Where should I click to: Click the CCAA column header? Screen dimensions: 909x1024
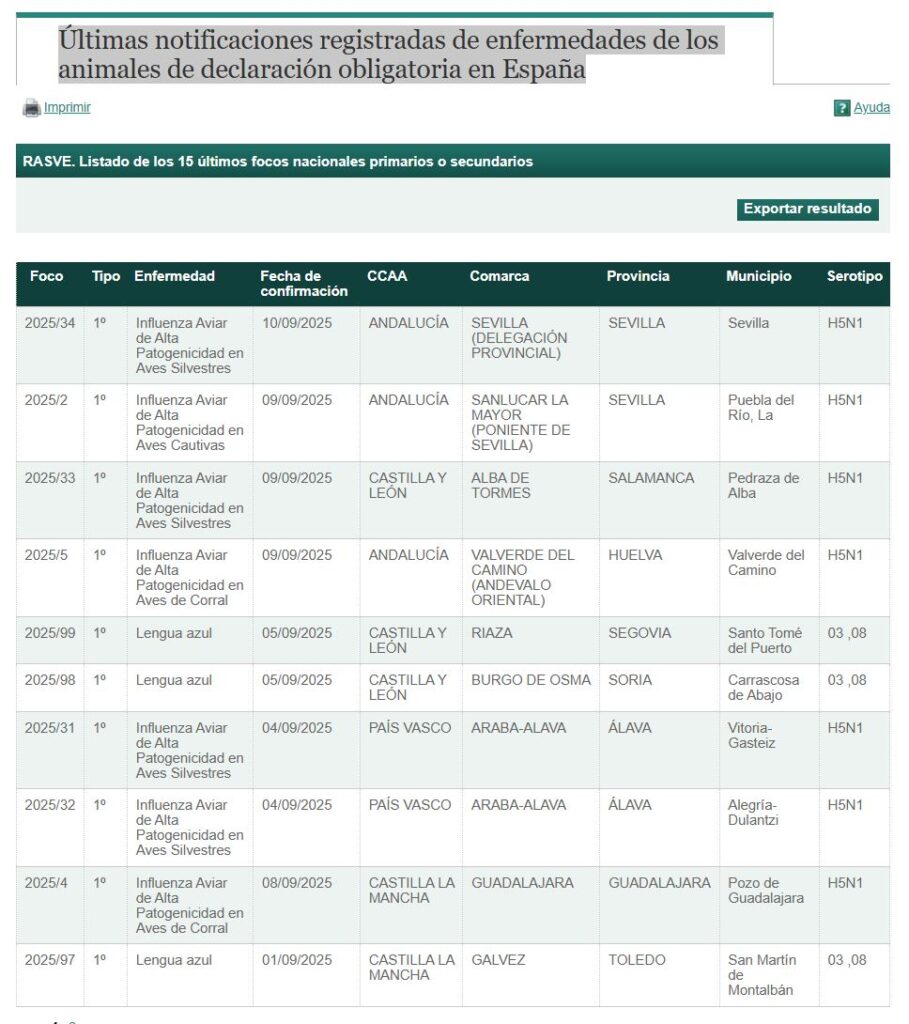387,277
